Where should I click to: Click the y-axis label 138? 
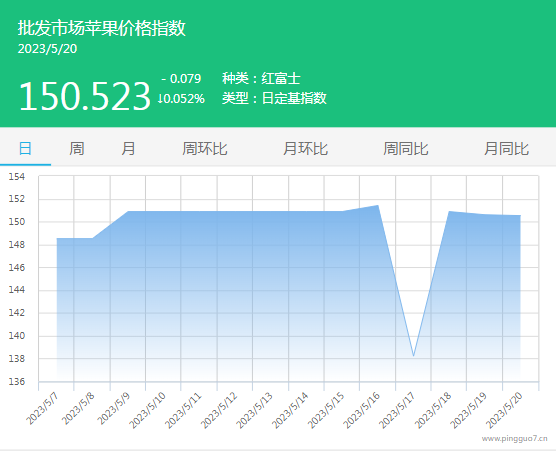(17, 358)
